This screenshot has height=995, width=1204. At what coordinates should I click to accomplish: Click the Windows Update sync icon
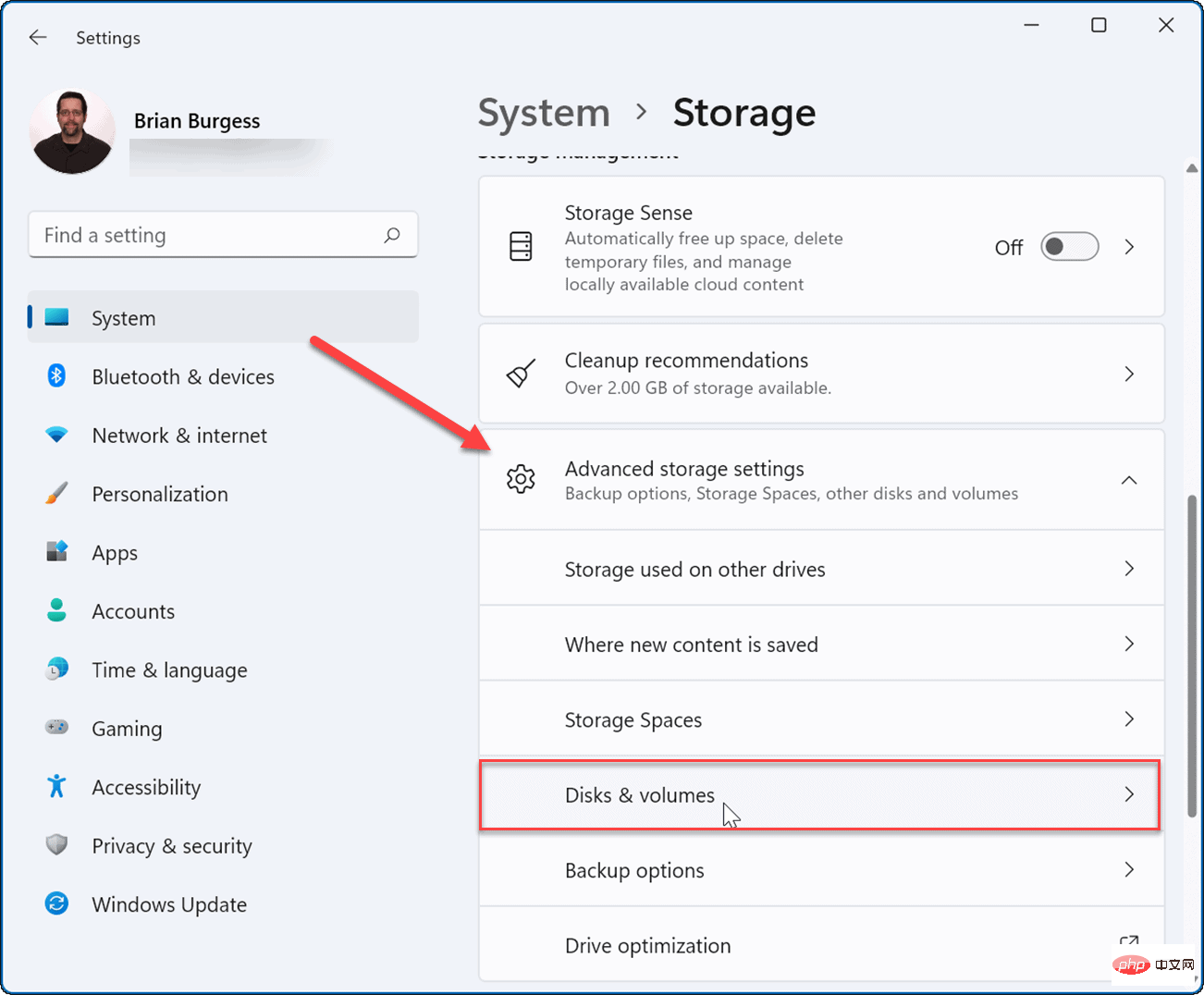click(56, 903)
